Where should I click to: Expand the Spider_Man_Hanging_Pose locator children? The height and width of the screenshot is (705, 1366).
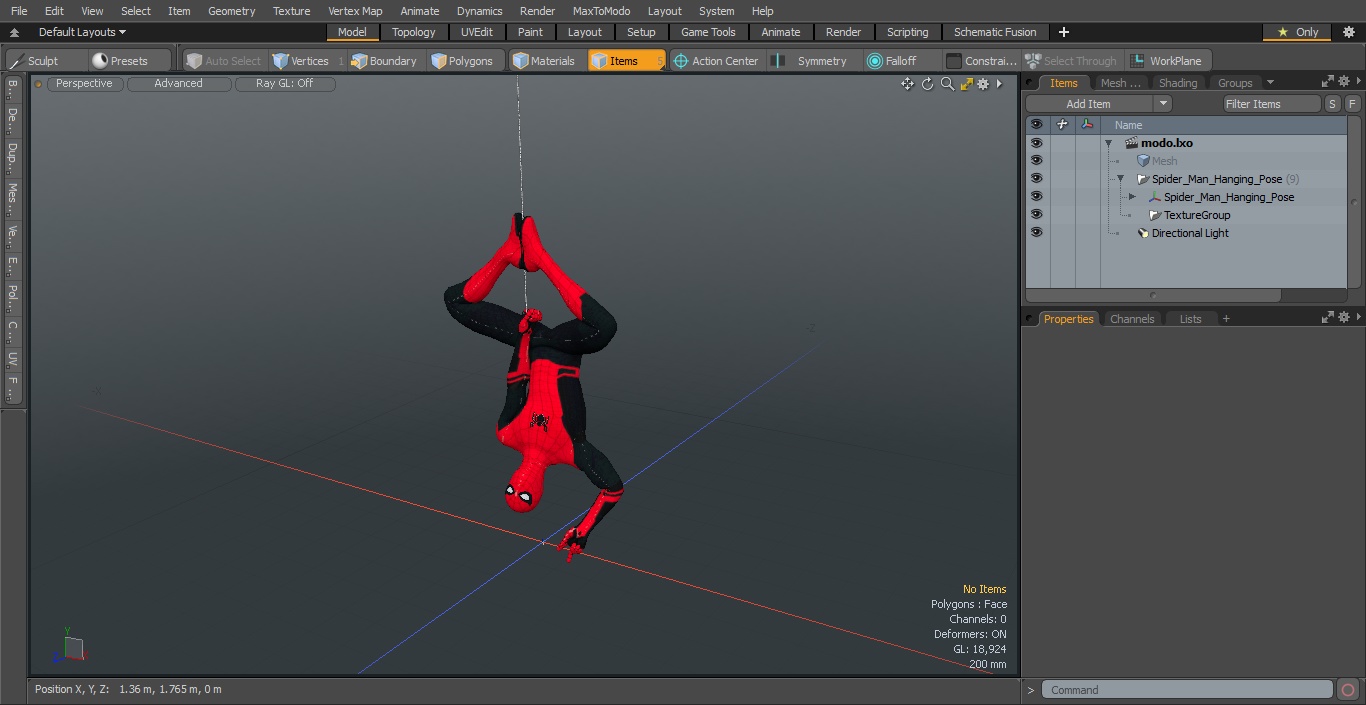click(x=1132, y=197)
